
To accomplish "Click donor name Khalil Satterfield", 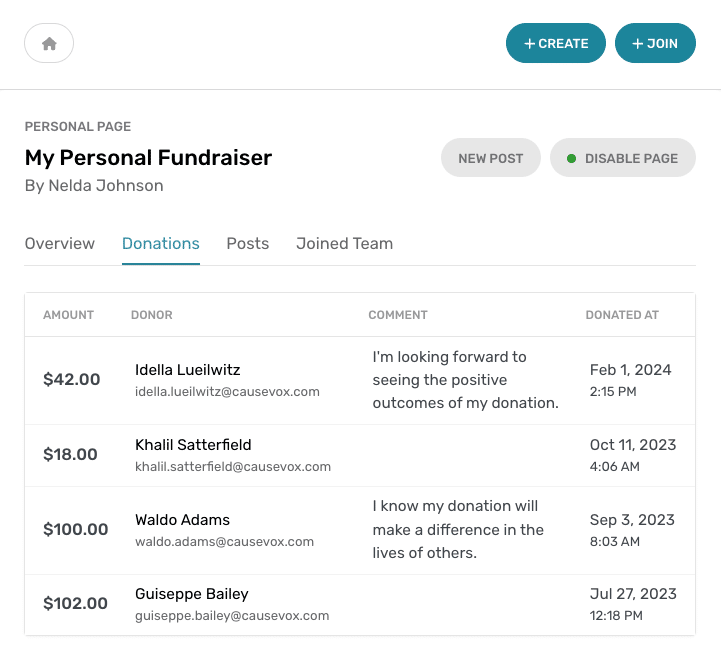I will click(x=193, y=445).
